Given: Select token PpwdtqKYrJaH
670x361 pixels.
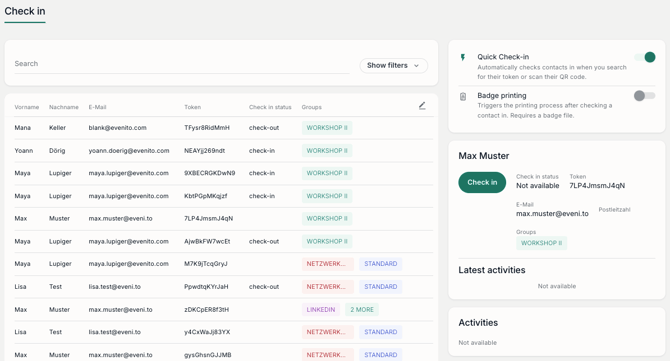Looking at the screenshot, I should [x=206, y=287].
